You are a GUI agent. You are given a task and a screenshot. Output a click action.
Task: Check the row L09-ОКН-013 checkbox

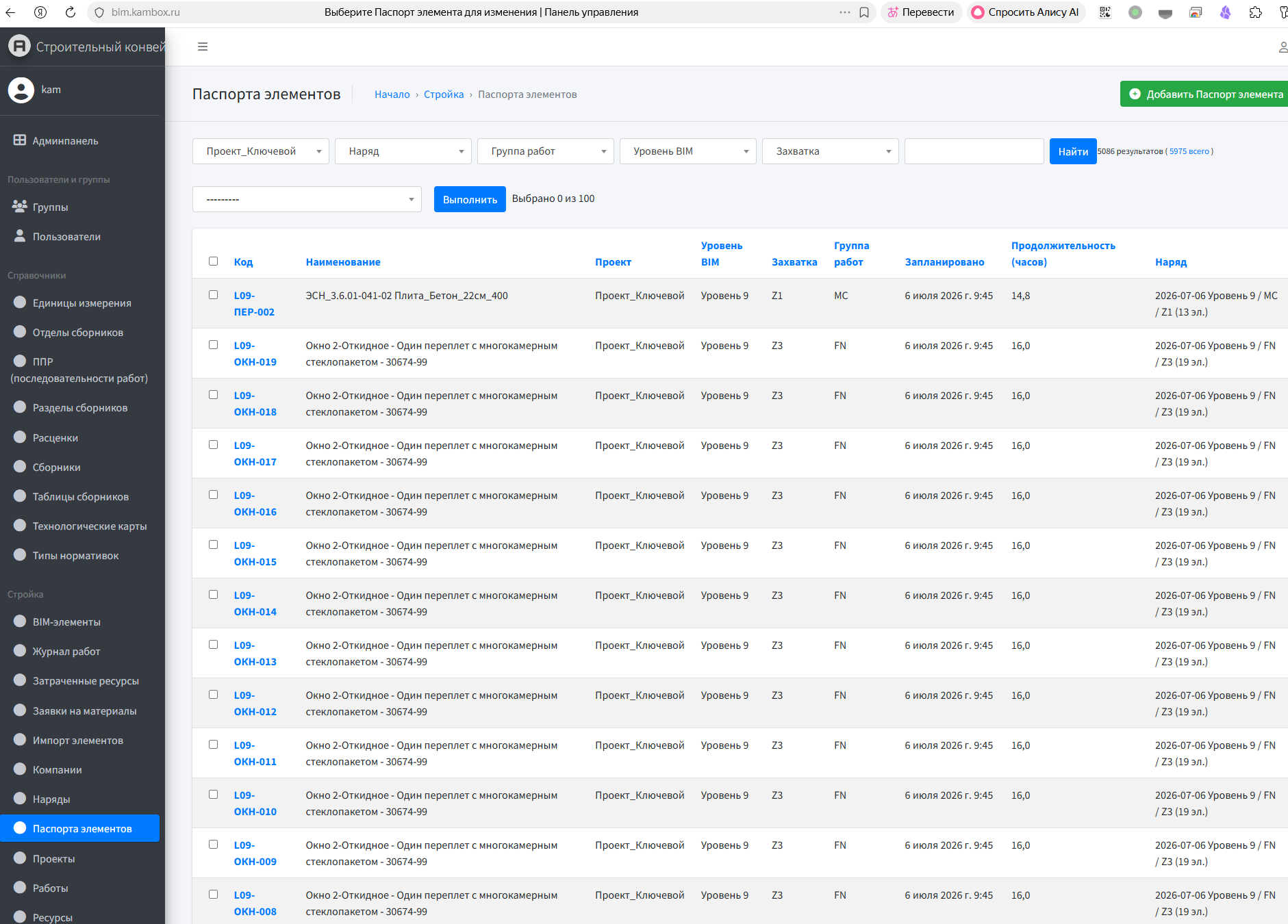[x=214, y=645]
